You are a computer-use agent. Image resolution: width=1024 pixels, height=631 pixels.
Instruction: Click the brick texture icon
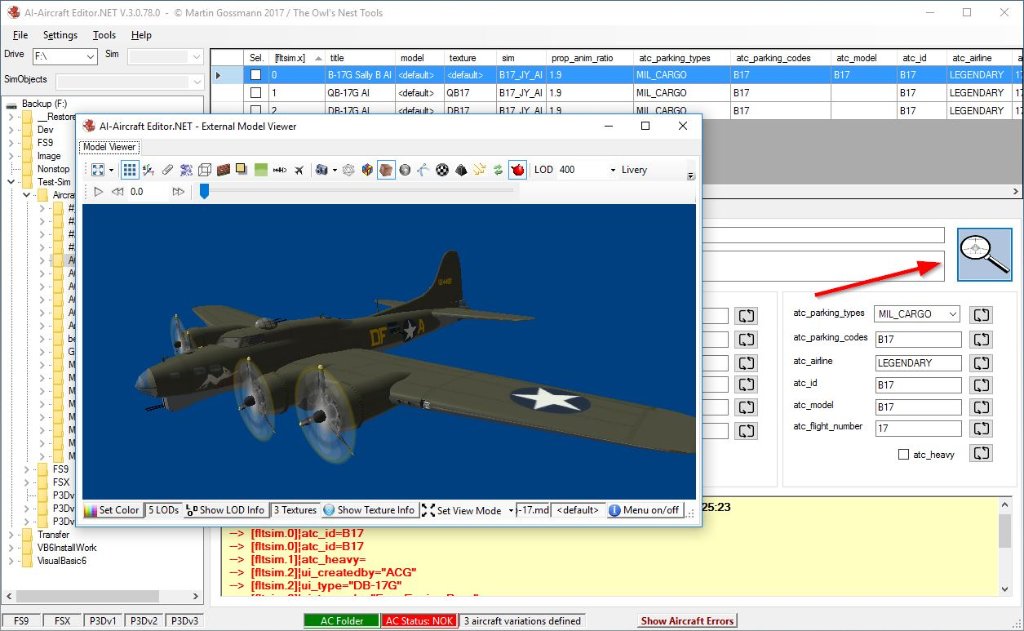click(223, 170)
